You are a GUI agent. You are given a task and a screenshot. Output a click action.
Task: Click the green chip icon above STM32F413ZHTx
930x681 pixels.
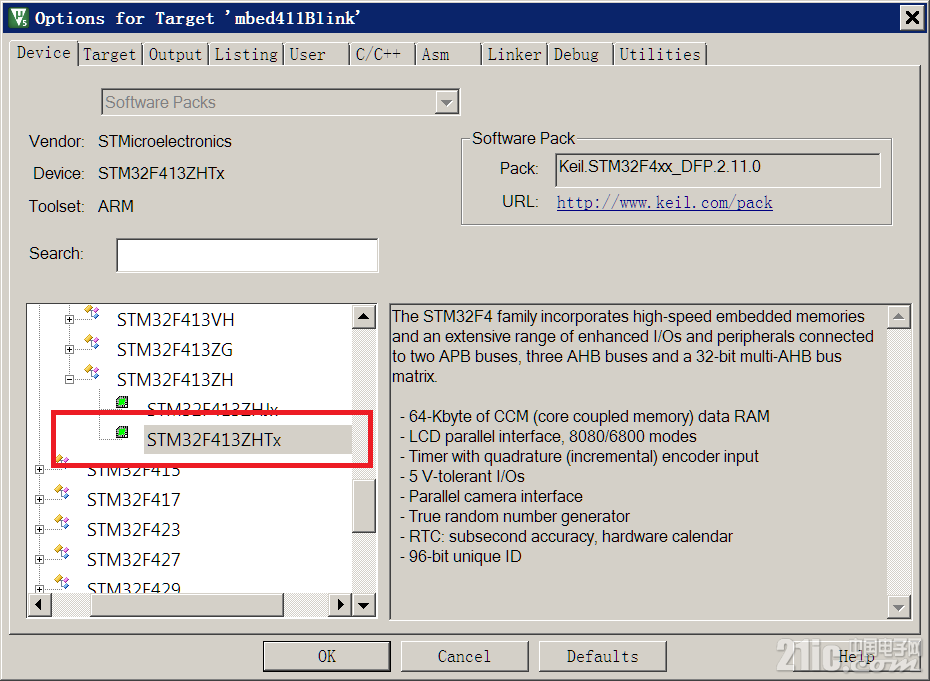[122, 402]
